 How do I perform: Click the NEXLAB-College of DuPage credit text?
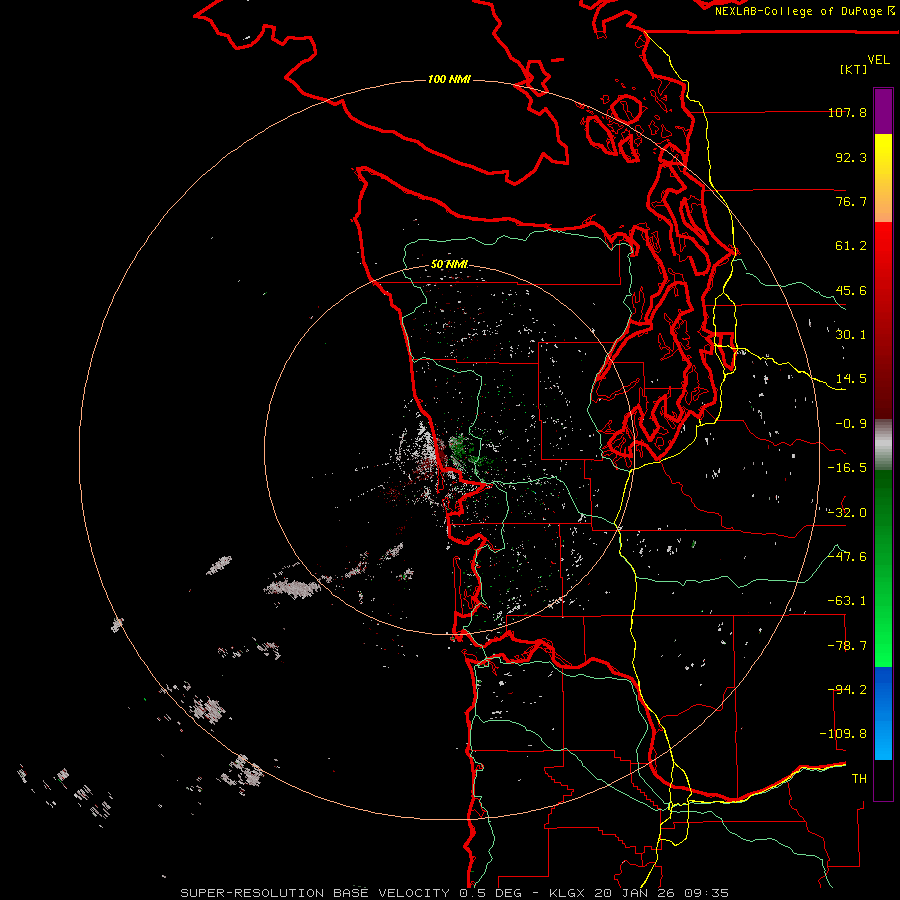coord(804,11)
